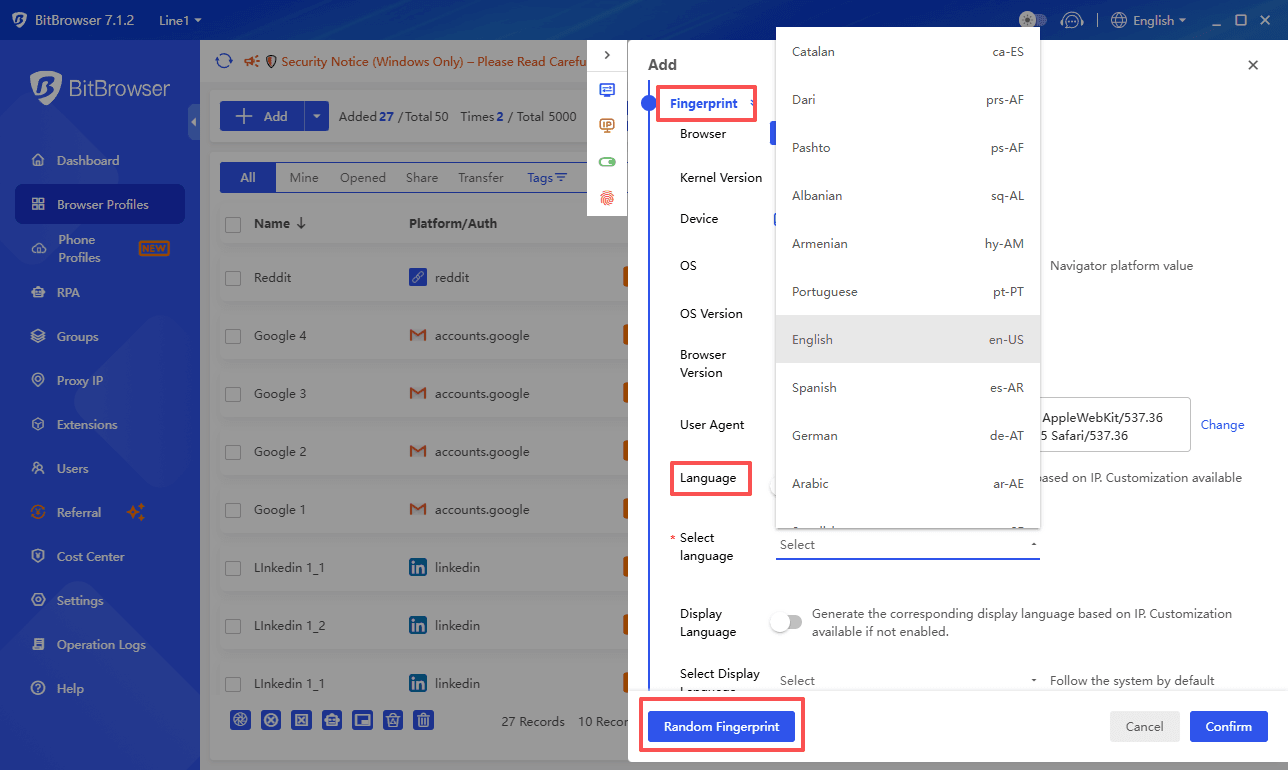Select Portuguese pt-PT from language list
The height and width of the screenshot is (770, 1288).
(x=908, y=292)
